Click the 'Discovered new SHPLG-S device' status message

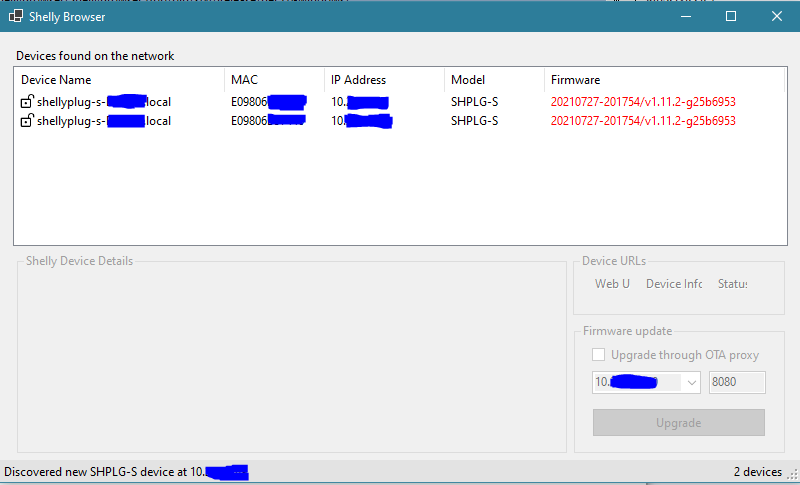(x=126, y=472)
